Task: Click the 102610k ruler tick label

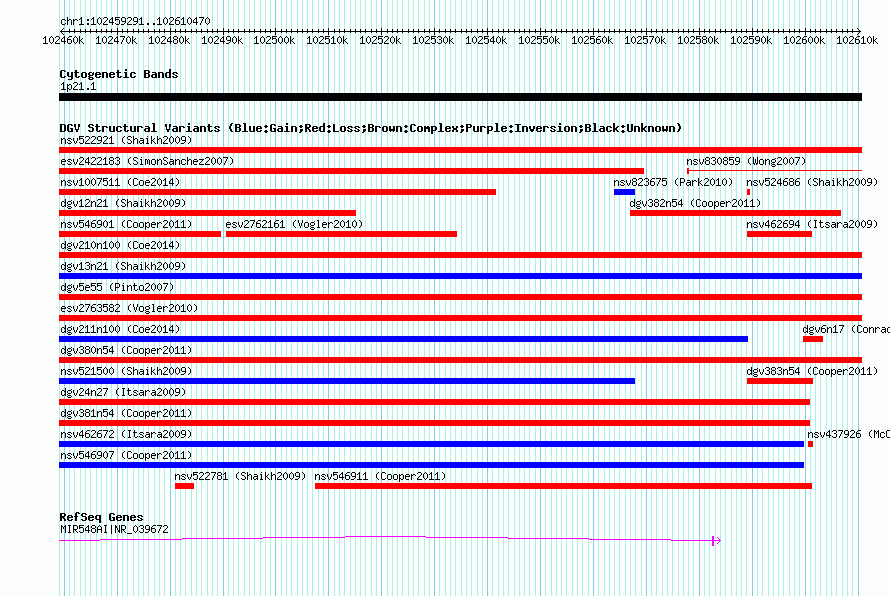Action: [x=857, y=40]
